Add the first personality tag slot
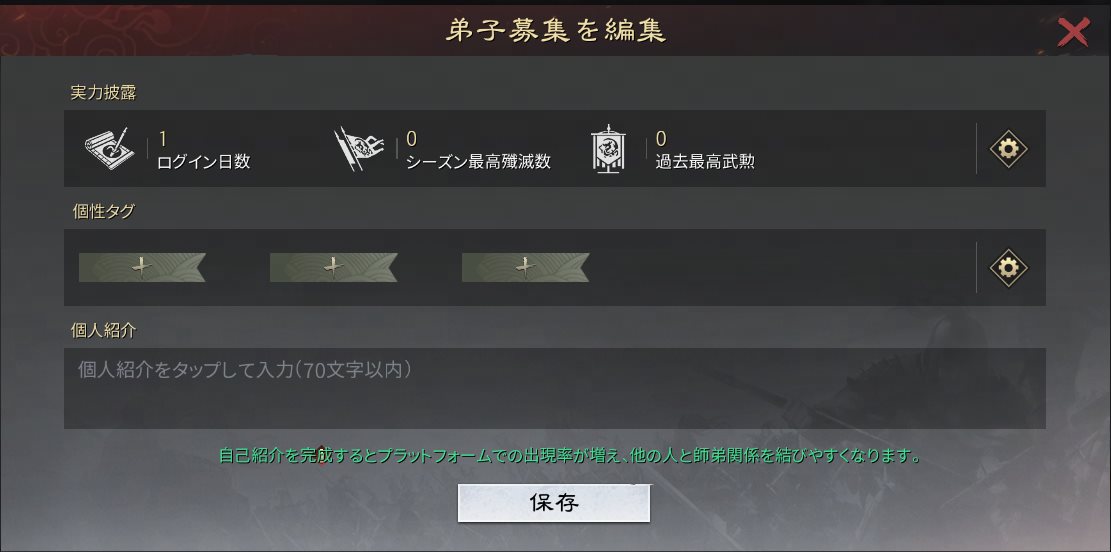The width and height of the screenshot is (1111, 552). point(142,267)
